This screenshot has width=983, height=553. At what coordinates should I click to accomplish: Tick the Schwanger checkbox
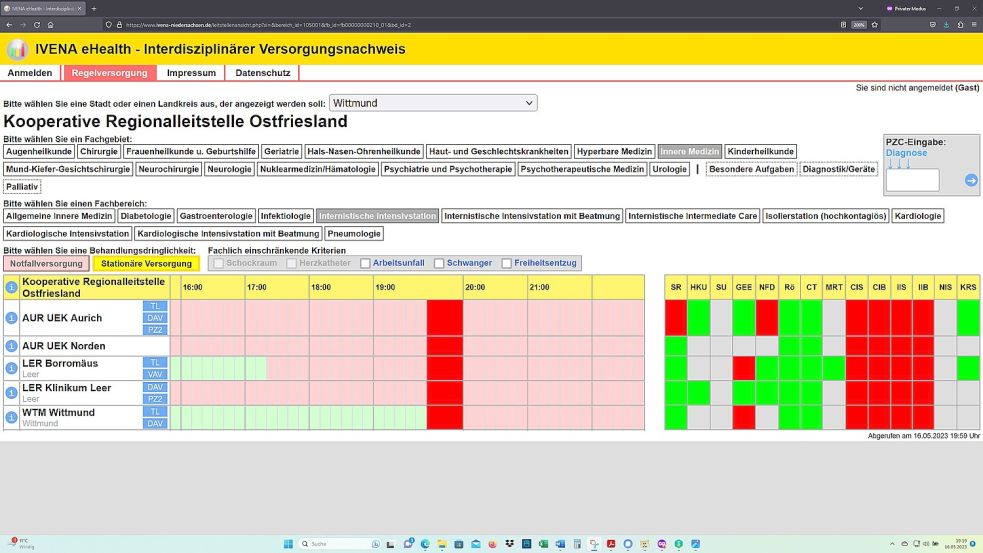(439, 263)
